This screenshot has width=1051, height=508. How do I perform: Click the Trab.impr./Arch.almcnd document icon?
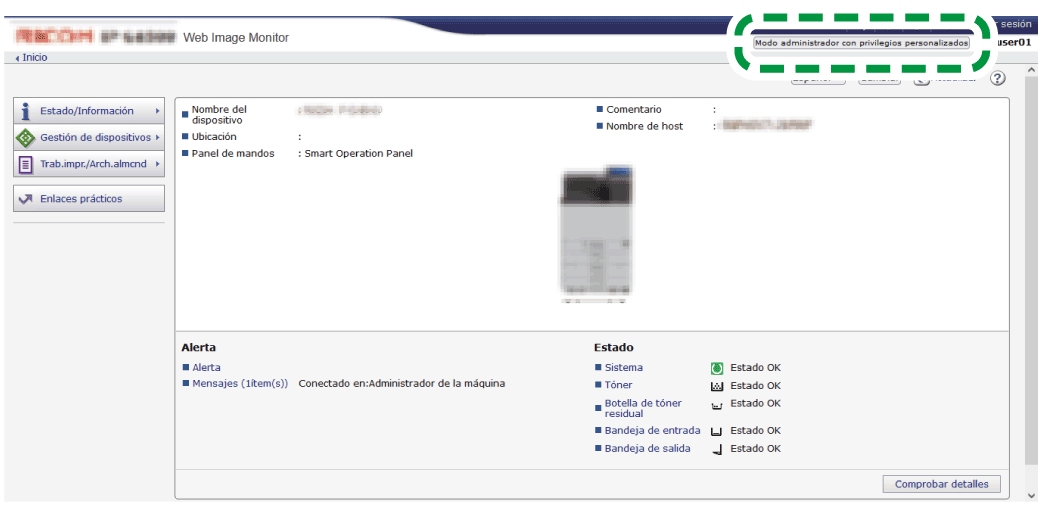26,164
